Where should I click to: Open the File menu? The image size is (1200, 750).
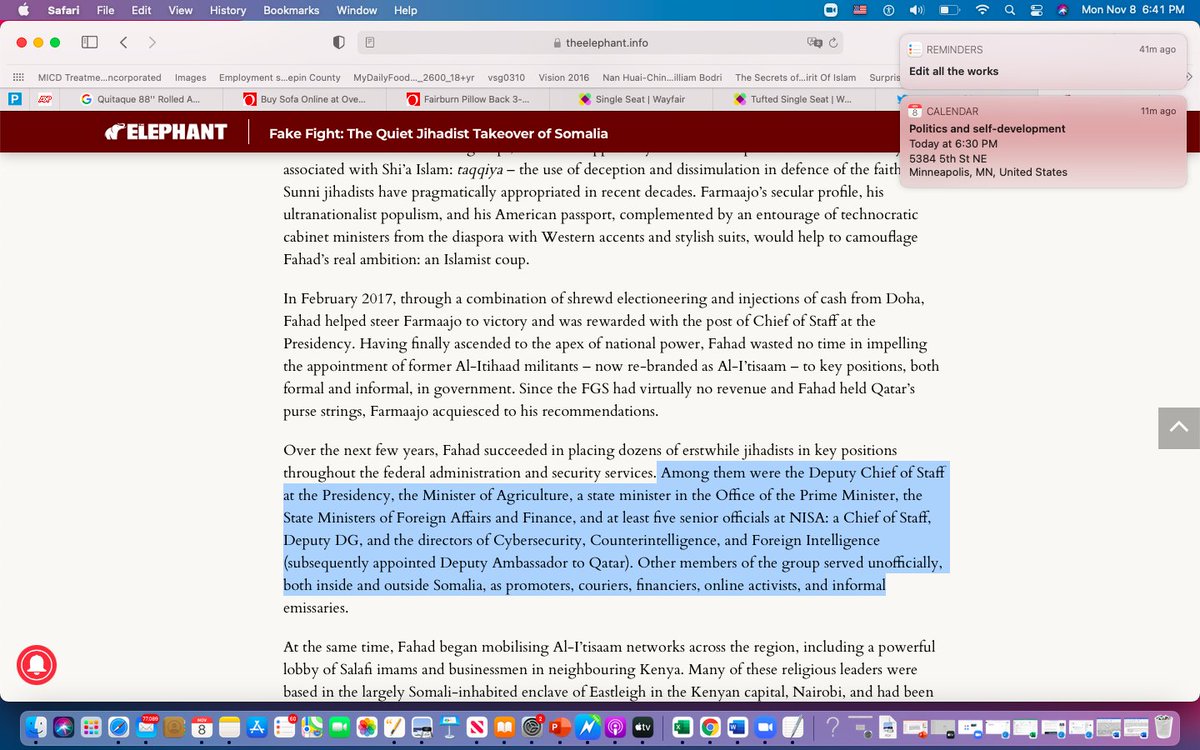105,10
